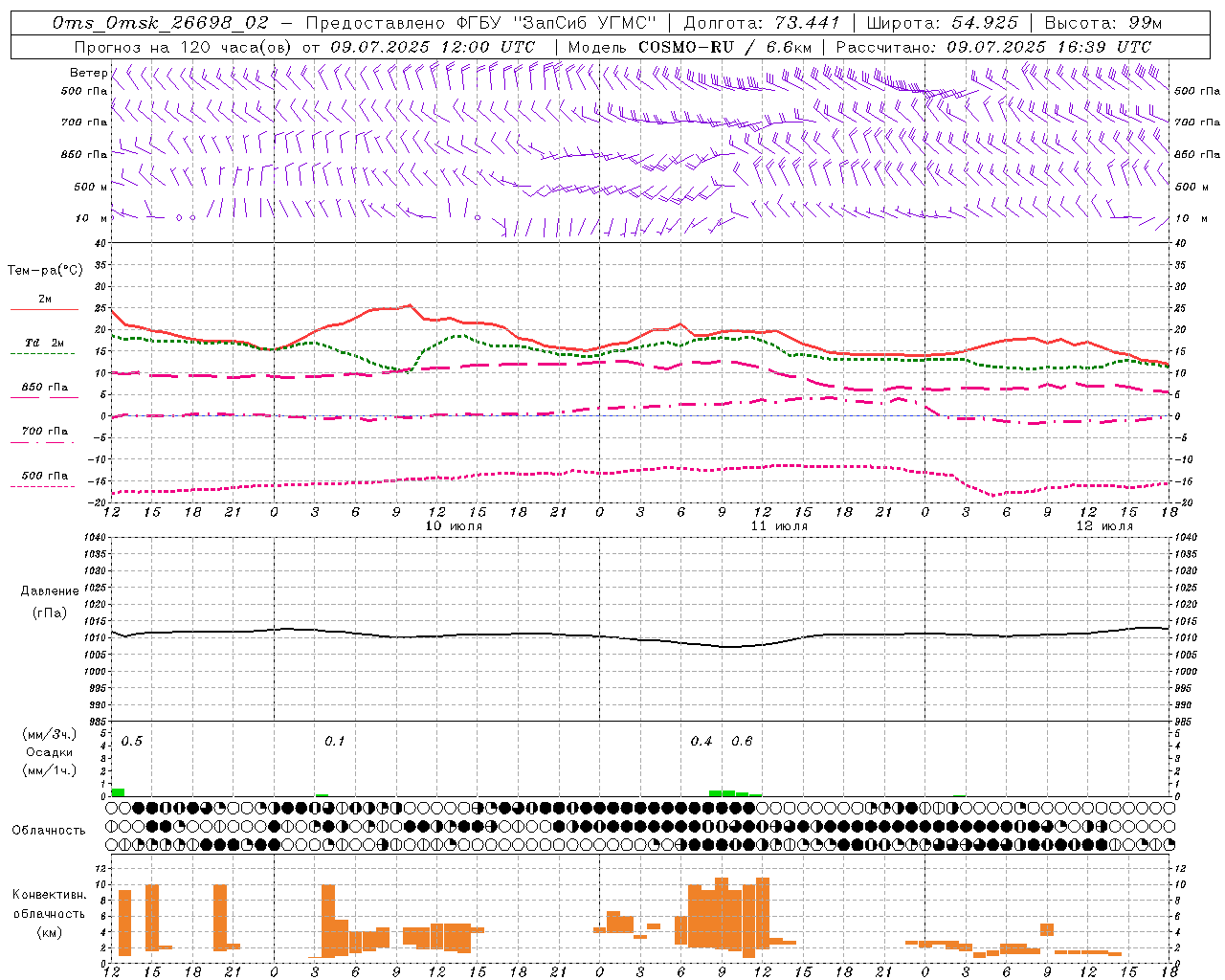This screenshot has width=1225, height=980.
Task: Click the Осадки precipitation label
Action: pos(50,752)
